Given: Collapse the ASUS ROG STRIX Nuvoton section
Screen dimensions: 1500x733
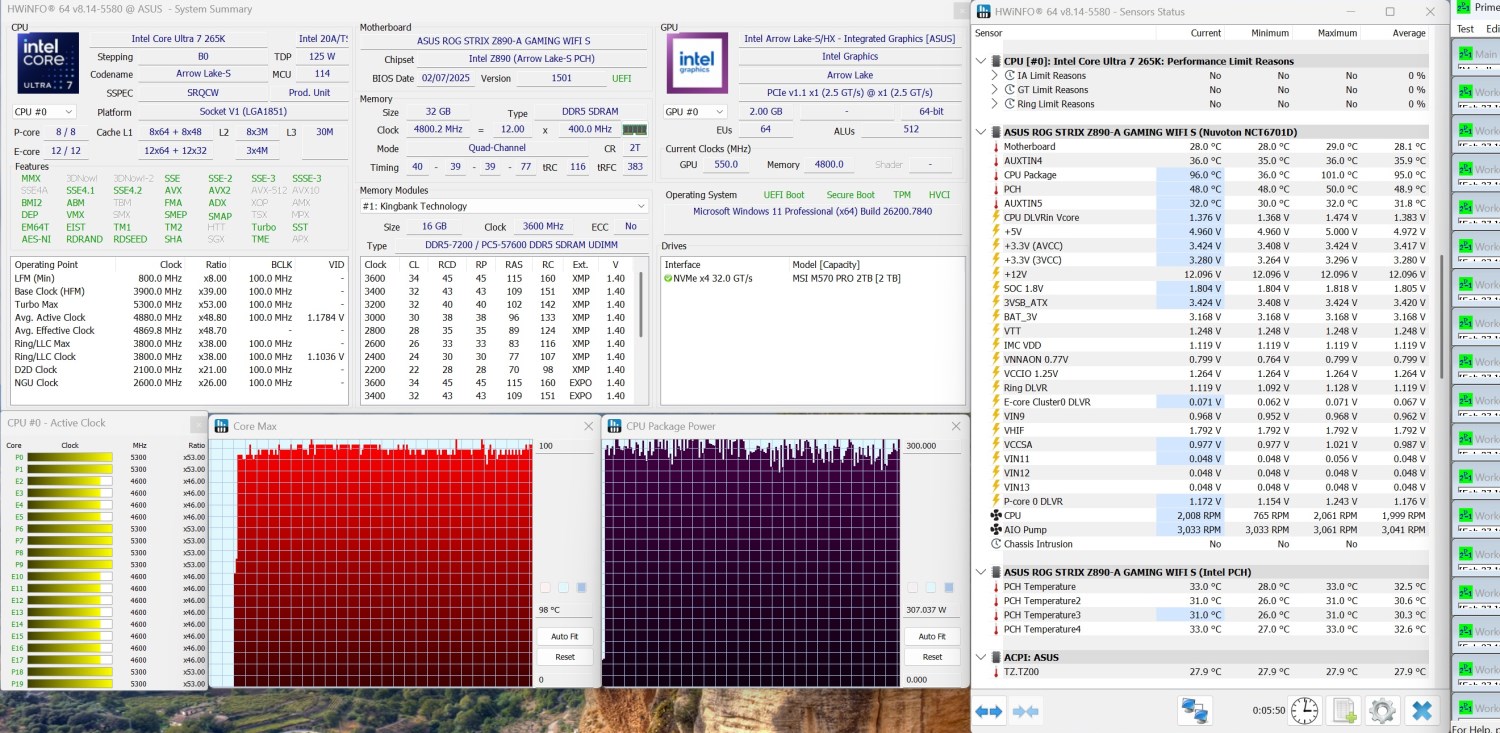Looking at the screenshot, I should pos(981,132).
